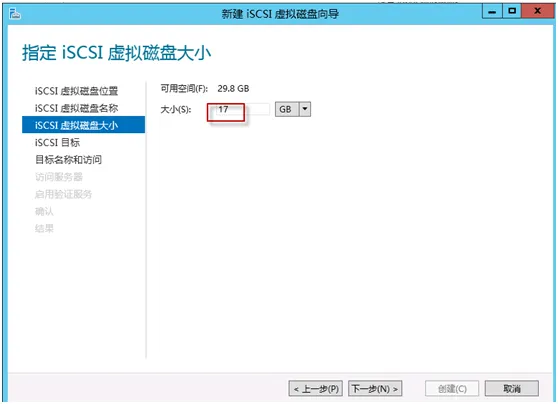Click the wizard icon in title bar

(15, 14)
